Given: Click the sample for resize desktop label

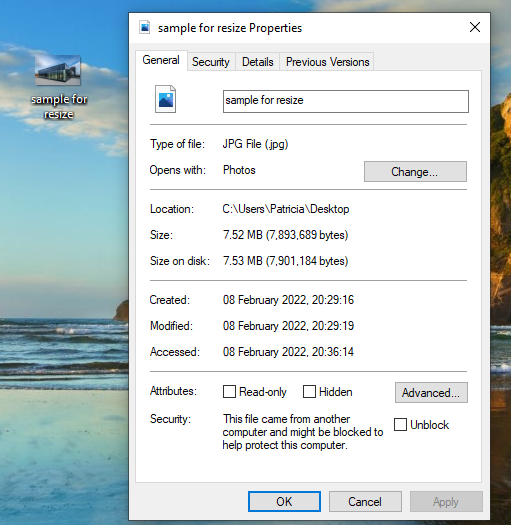Looking at the screenshot, I should point(59,106).
